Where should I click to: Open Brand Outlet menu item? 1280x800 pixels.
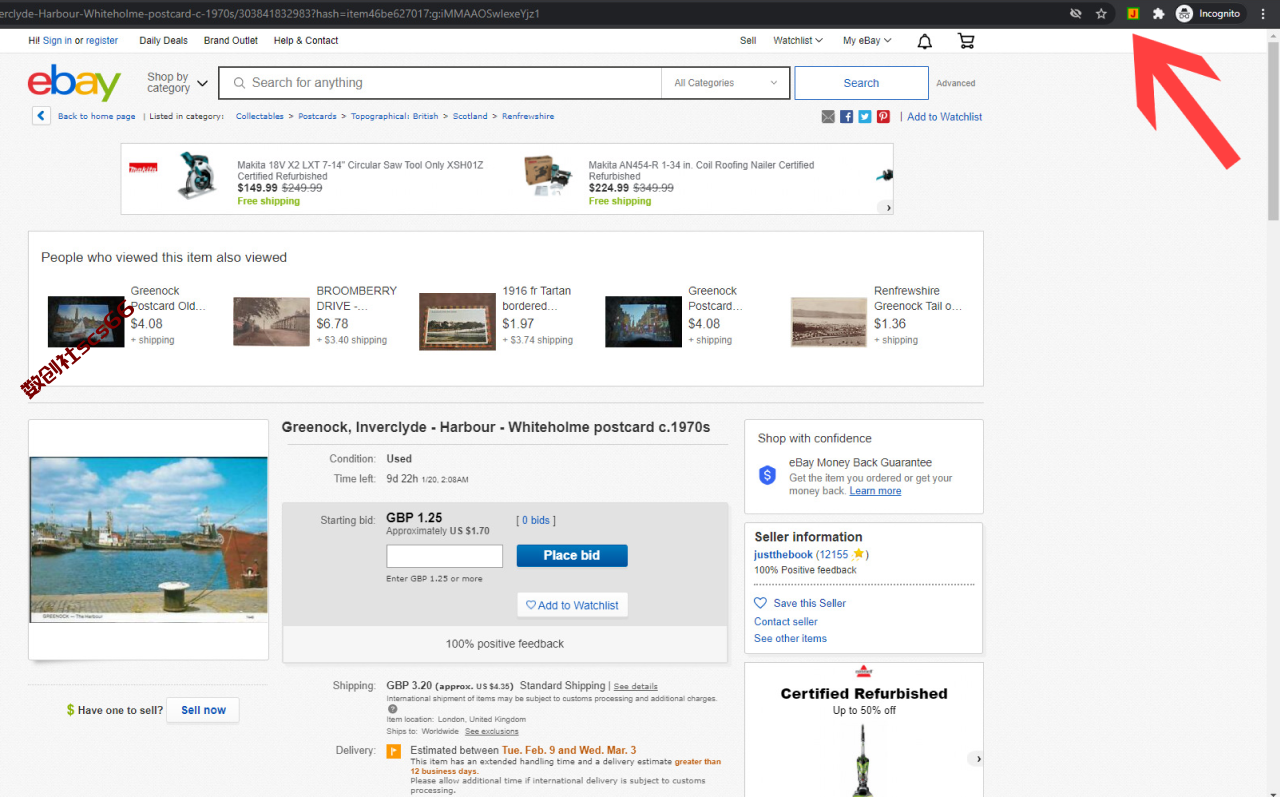click(x=231, y=41)
